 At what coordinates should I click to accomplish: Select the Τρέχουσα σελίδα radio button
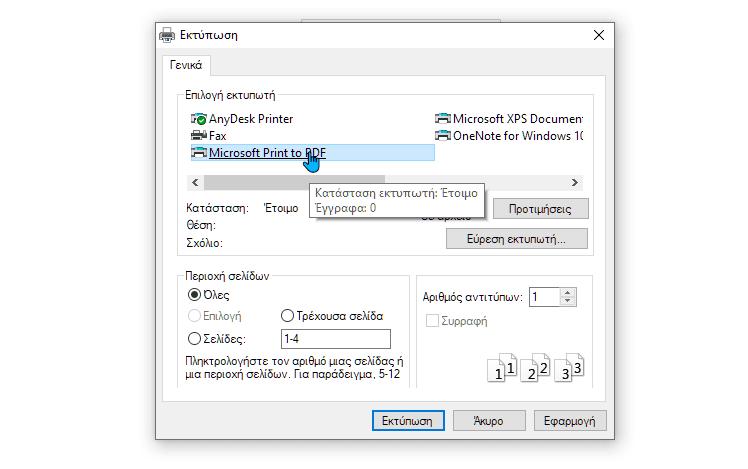(287, 316)
